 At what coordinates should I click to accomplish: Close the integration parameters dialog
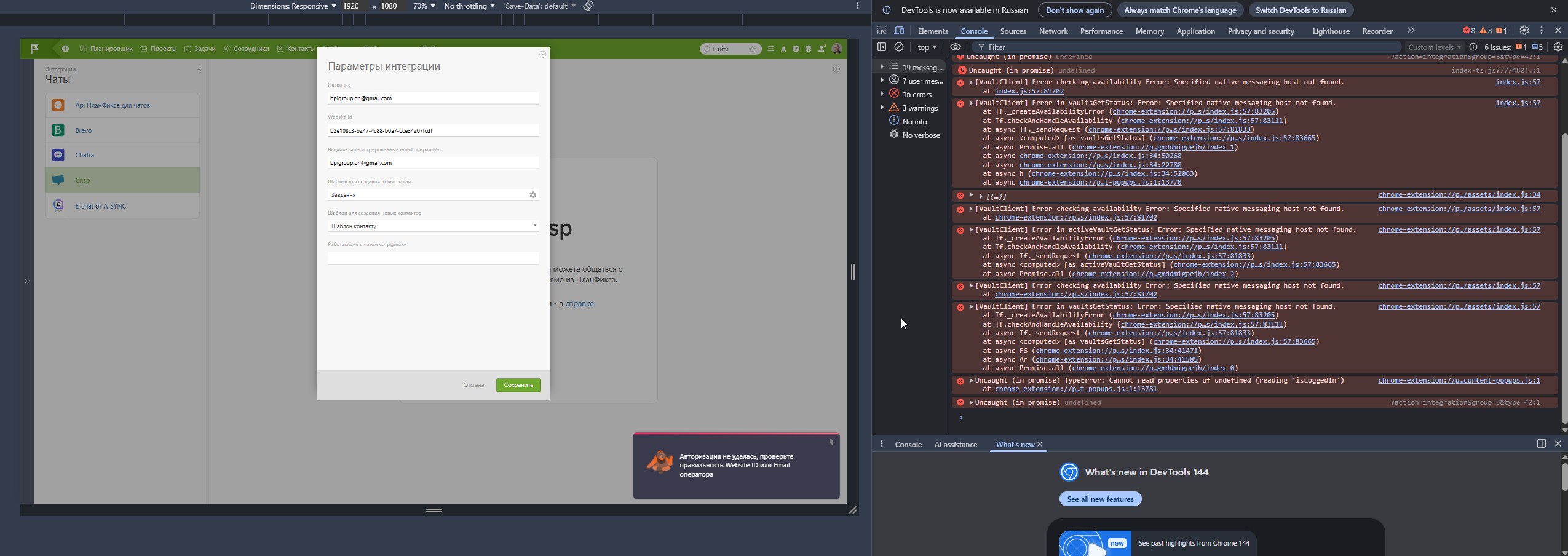click(542, 54)
